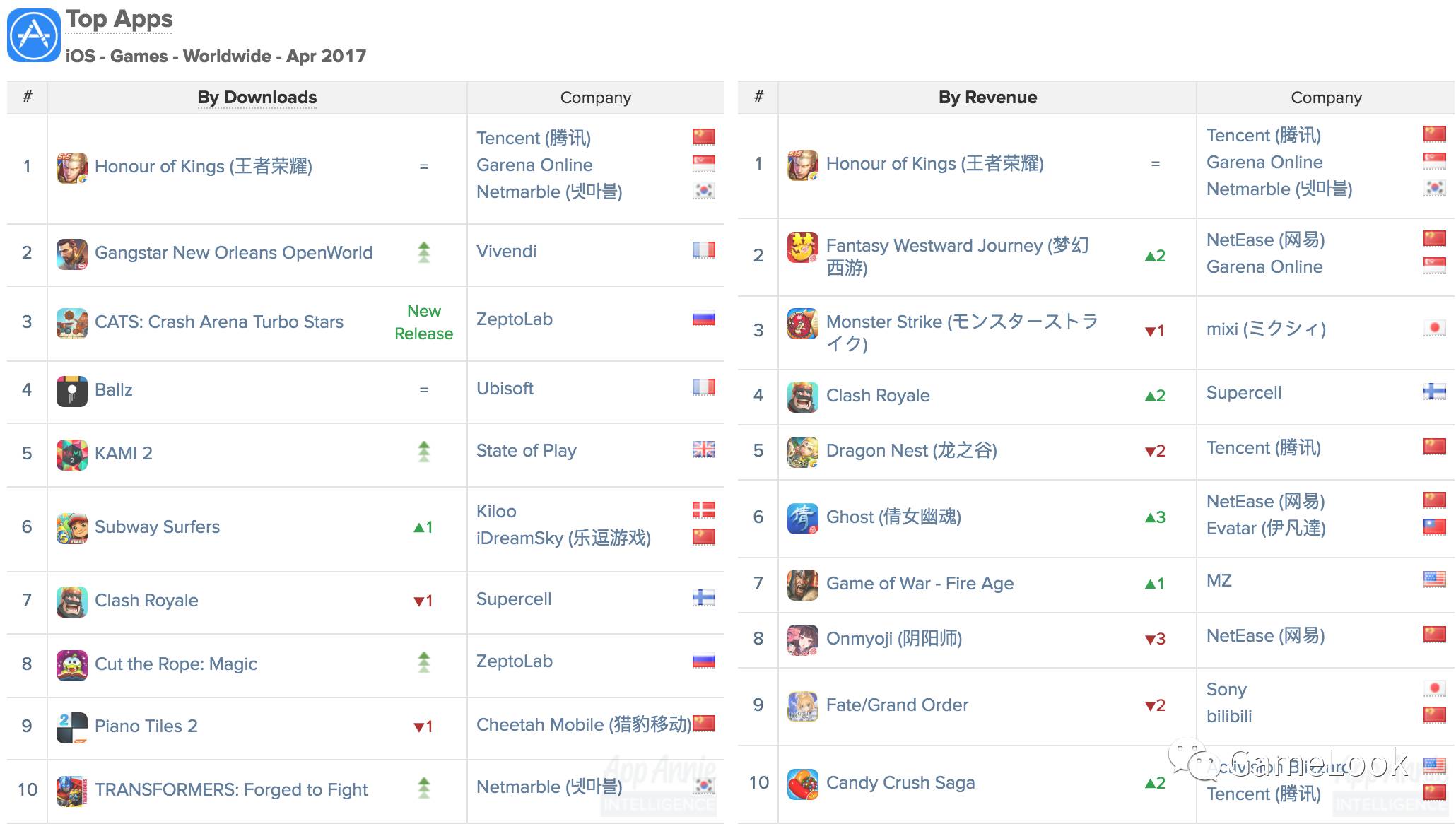The image size is (1456, 824).
Task: Open the Top Apps heading link
Action: pyautogui.click(x=119, y=19)
